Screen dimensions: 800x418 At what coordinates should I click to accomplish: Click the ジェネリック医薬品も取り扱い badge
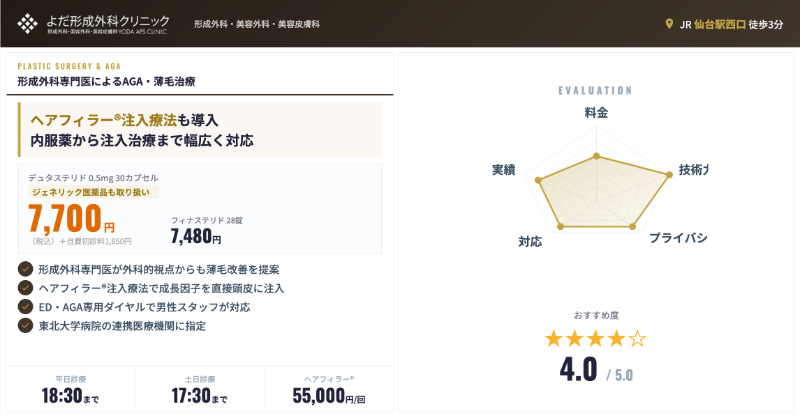tap(94, 191)
